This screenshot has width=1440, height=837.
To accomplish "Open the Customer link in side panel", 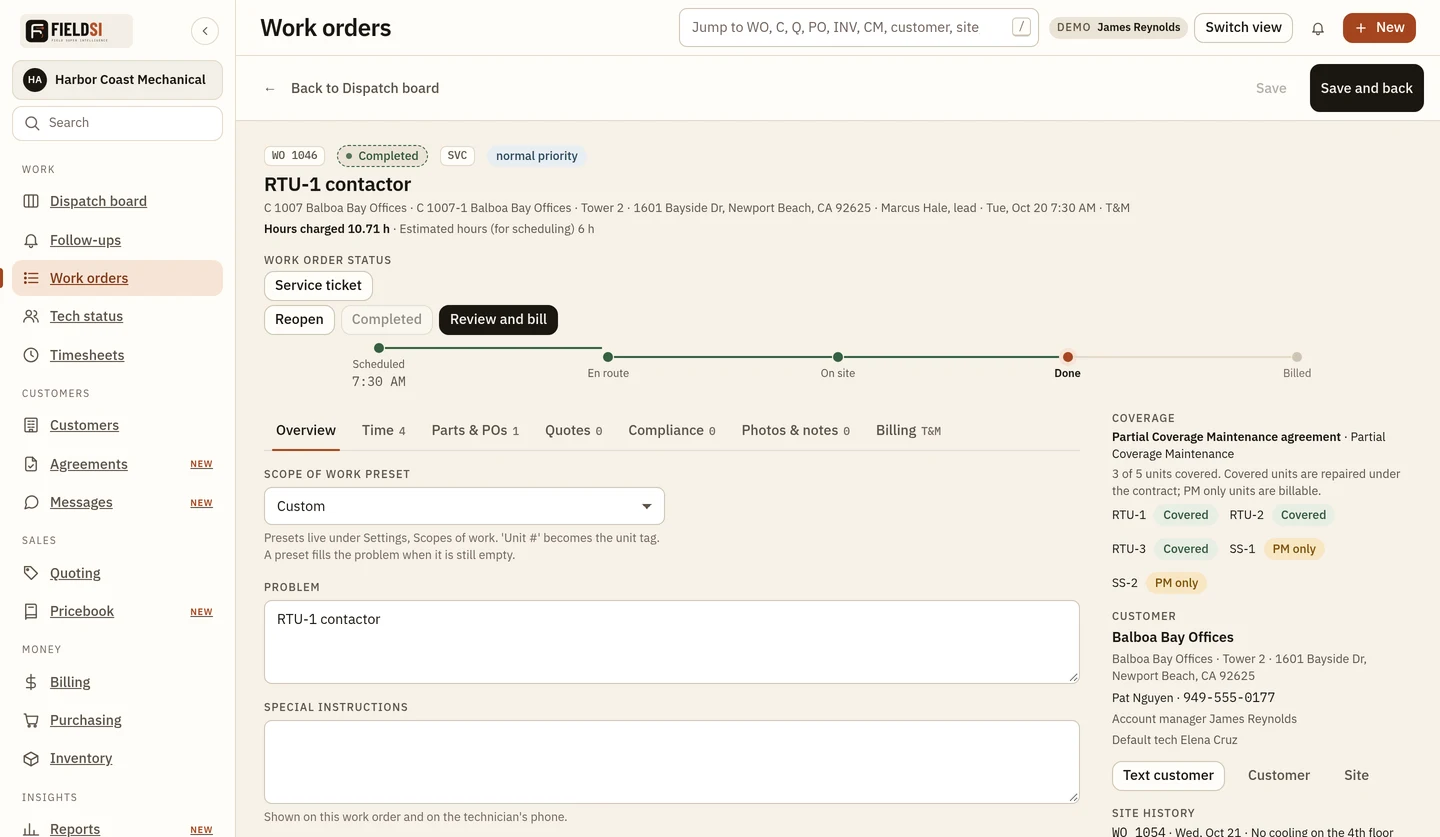I will click(x=1278, y=775).
